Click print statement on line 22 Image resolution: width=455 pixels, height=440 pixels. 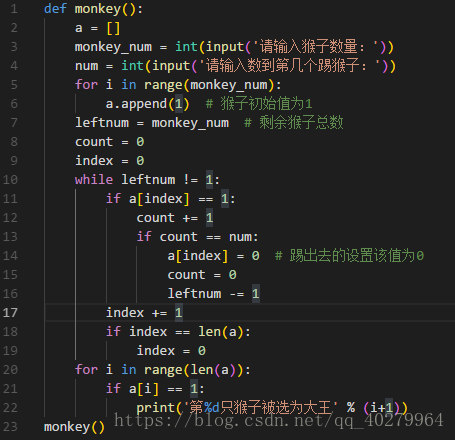272,408
